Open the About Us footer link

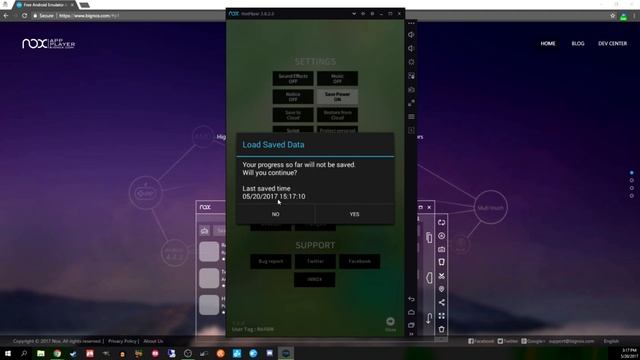click(153, 341)
